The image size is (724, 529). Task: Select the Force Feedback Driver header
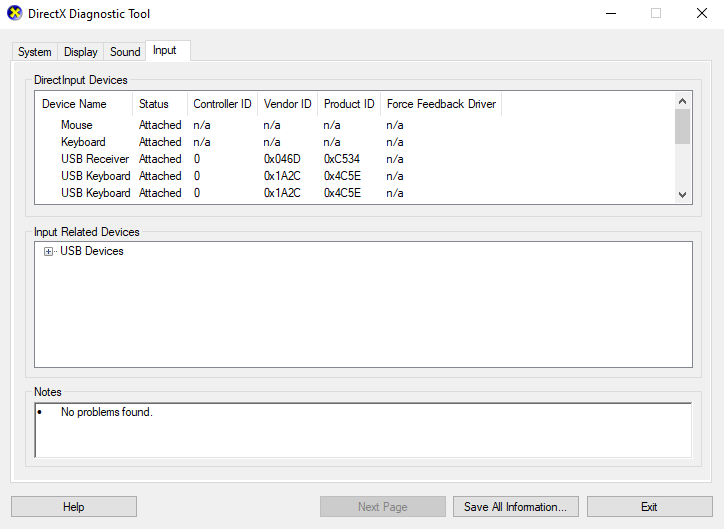tap(441, 104)
